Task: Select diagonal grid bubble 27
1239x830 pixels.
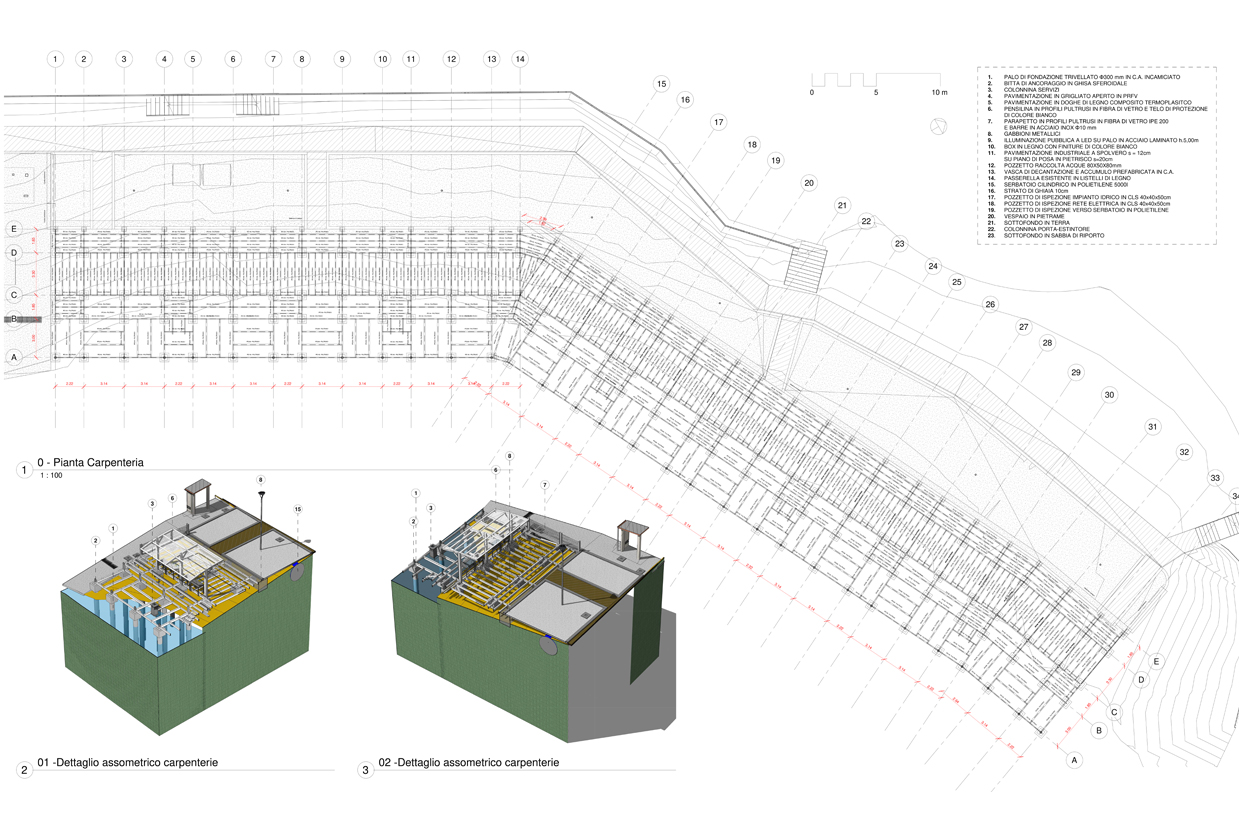Action: pyautogui.click(x=1023, y=328)
